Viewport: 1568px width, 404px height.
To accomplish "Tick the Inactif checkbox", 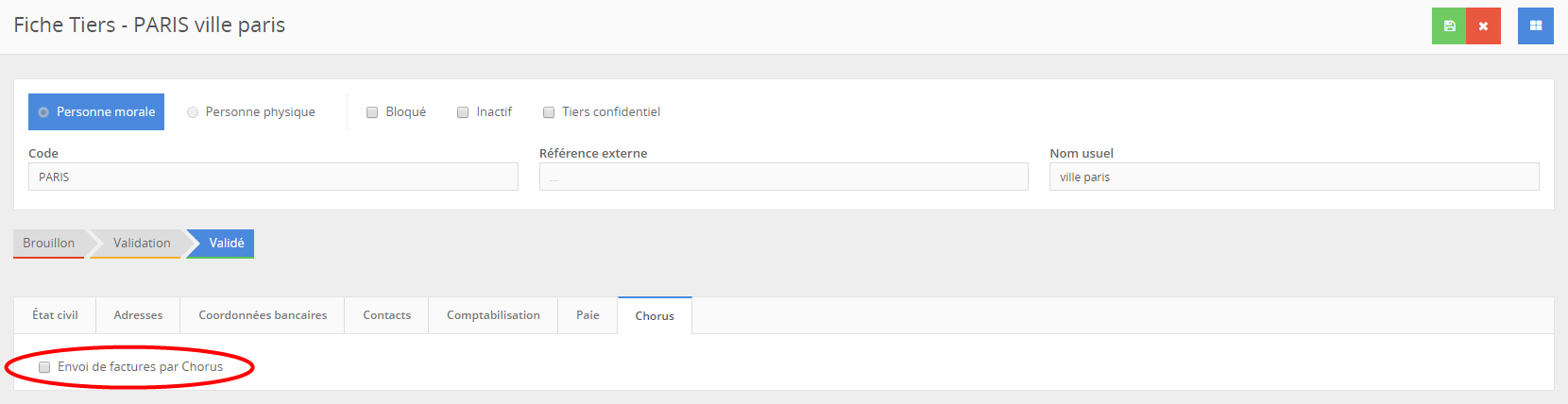I will click(x=463, y=112).
